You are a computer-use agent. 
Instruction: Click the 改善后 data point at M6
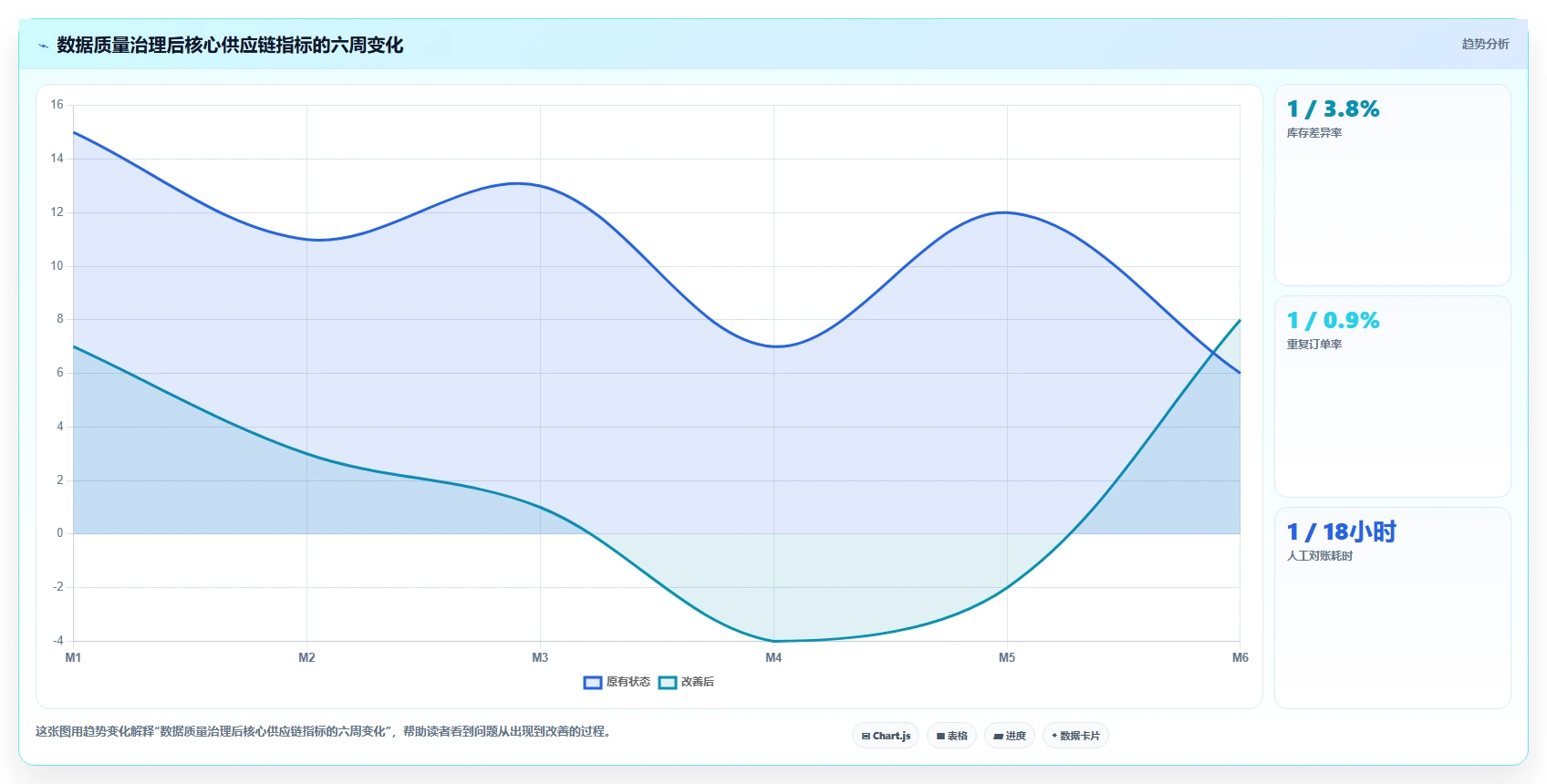[1241, 320]
